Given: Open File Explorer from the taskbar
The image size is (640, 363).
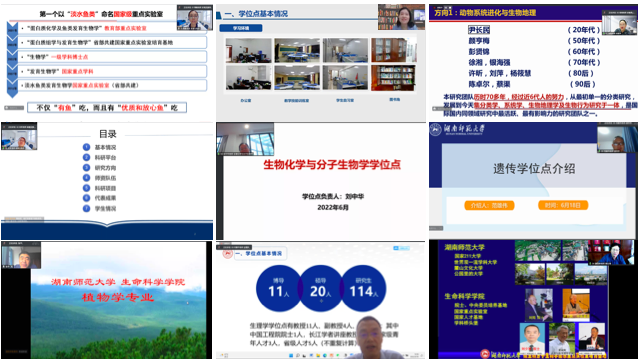Looking at the screenshot, I should click(x=318, y=356).
